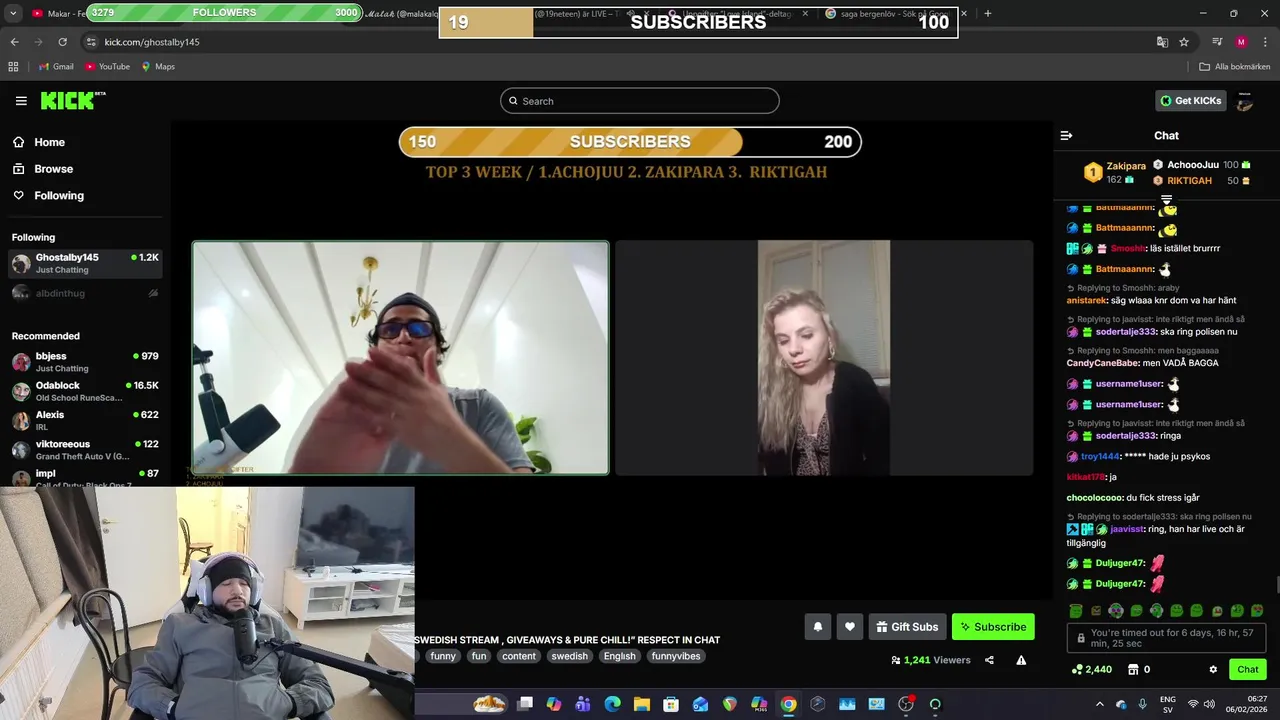Click AchoooJuu leaderboard entry
This screenshot has height=720, width=1280.
pyautogui.click(x=1201, y=165)
